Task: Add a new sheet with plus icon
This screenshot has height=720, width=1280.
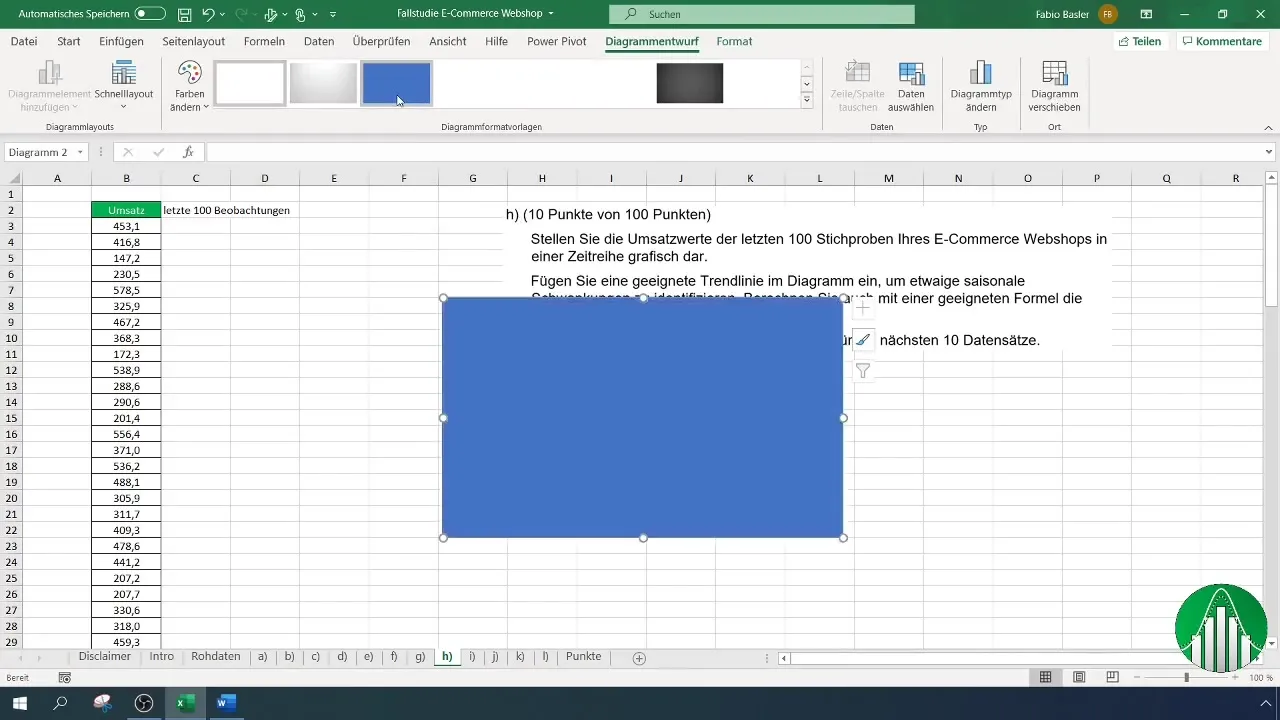Action: pyautogui.click(x=639, y=658)
